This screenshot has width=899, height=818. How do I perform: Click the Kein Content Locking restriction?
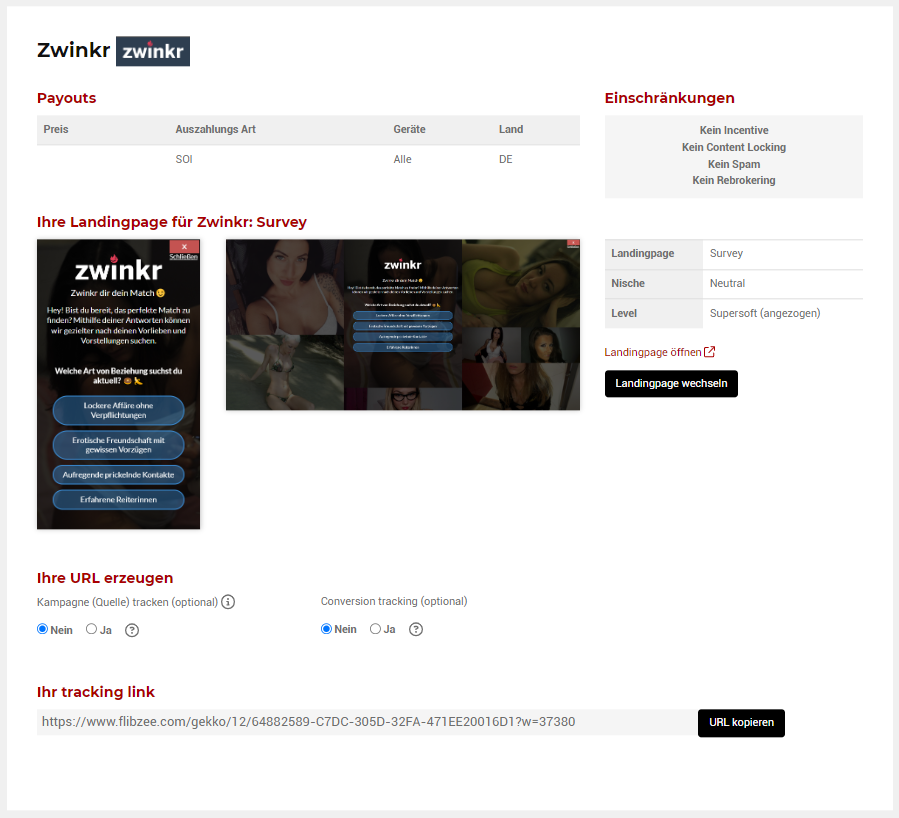(734, 147)
